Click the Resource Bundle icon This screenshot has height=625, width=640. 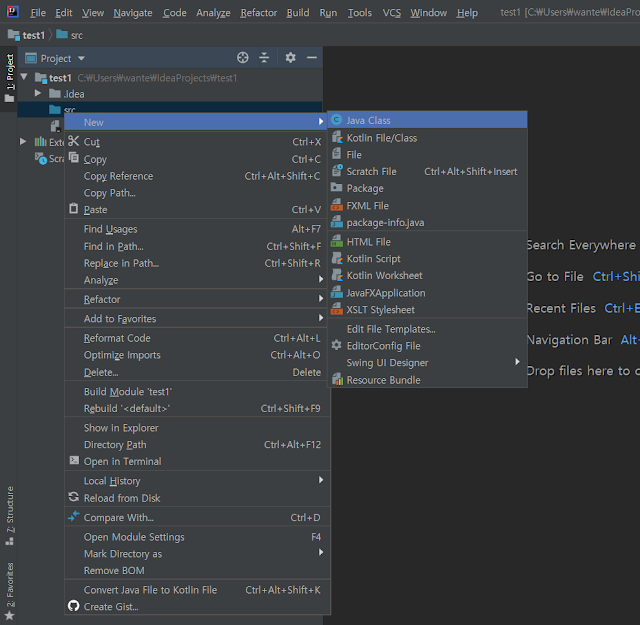click(x=337, y=379)
